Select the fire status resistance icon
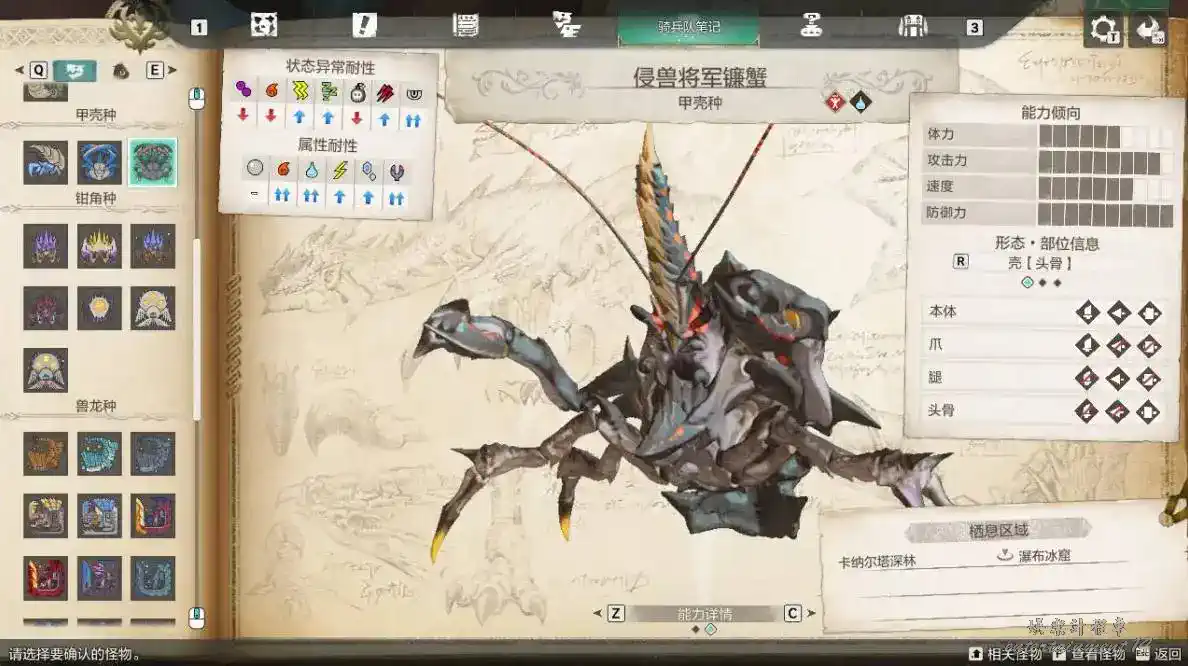The width and height of the screenshot is (1188, 666). pyautogui.click(x=271, y=91)
